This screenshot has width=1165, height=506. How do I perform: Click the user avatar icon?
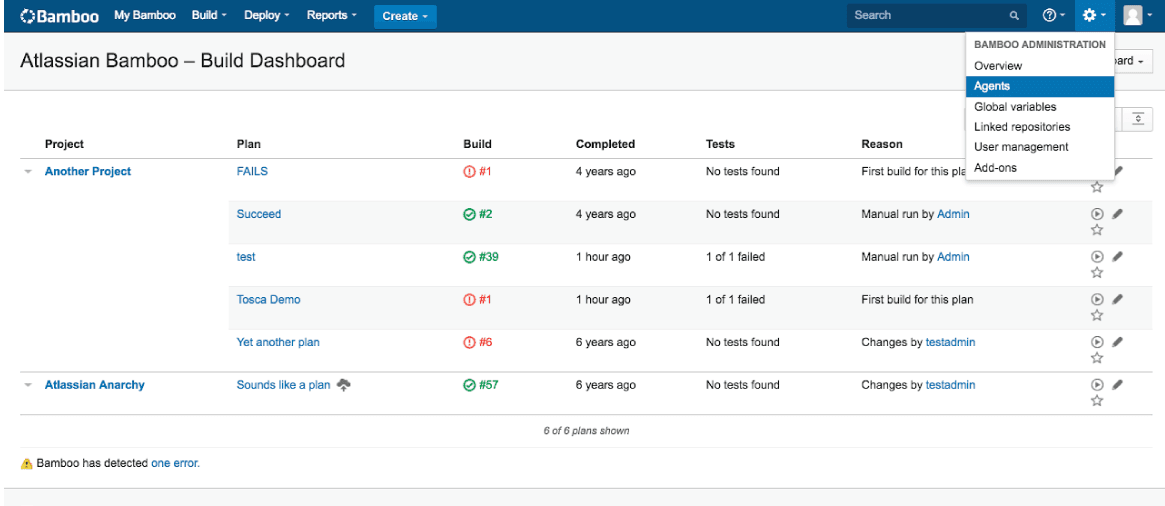point(1133,16)
